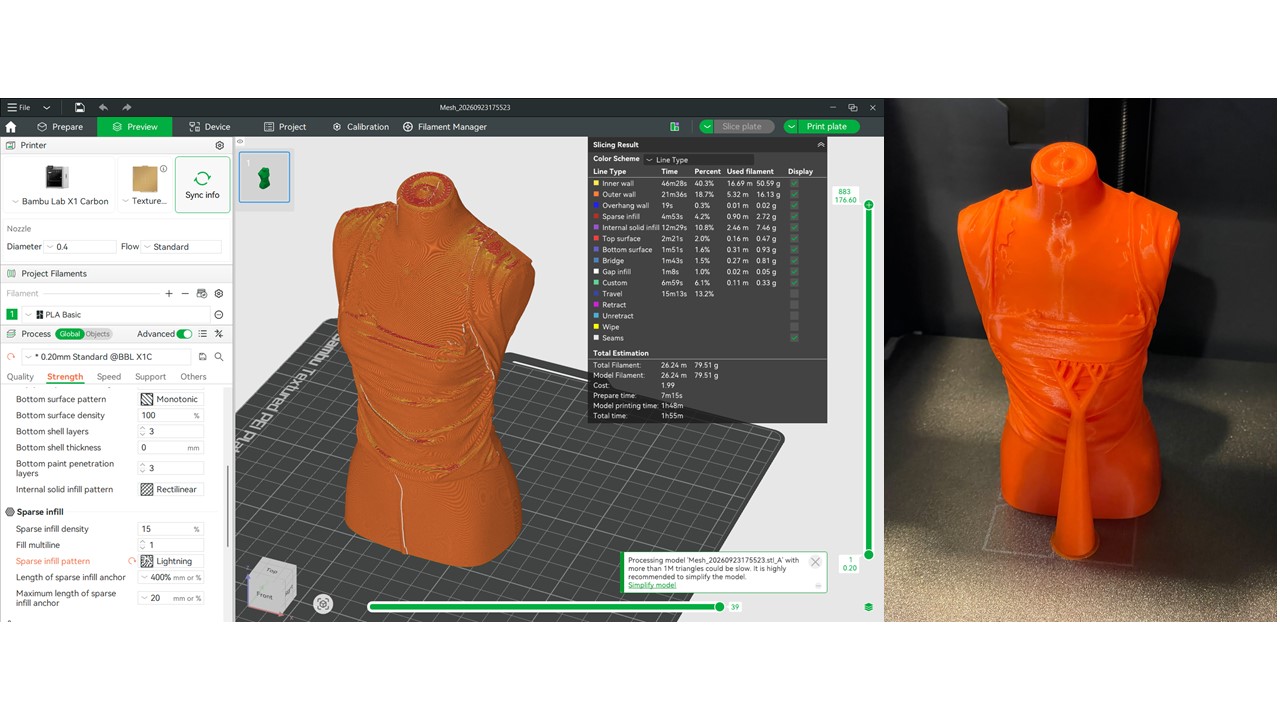Search process settings with the magnifier icon
This screenshot has width=1280, height=720.
(x=219, y=357)
